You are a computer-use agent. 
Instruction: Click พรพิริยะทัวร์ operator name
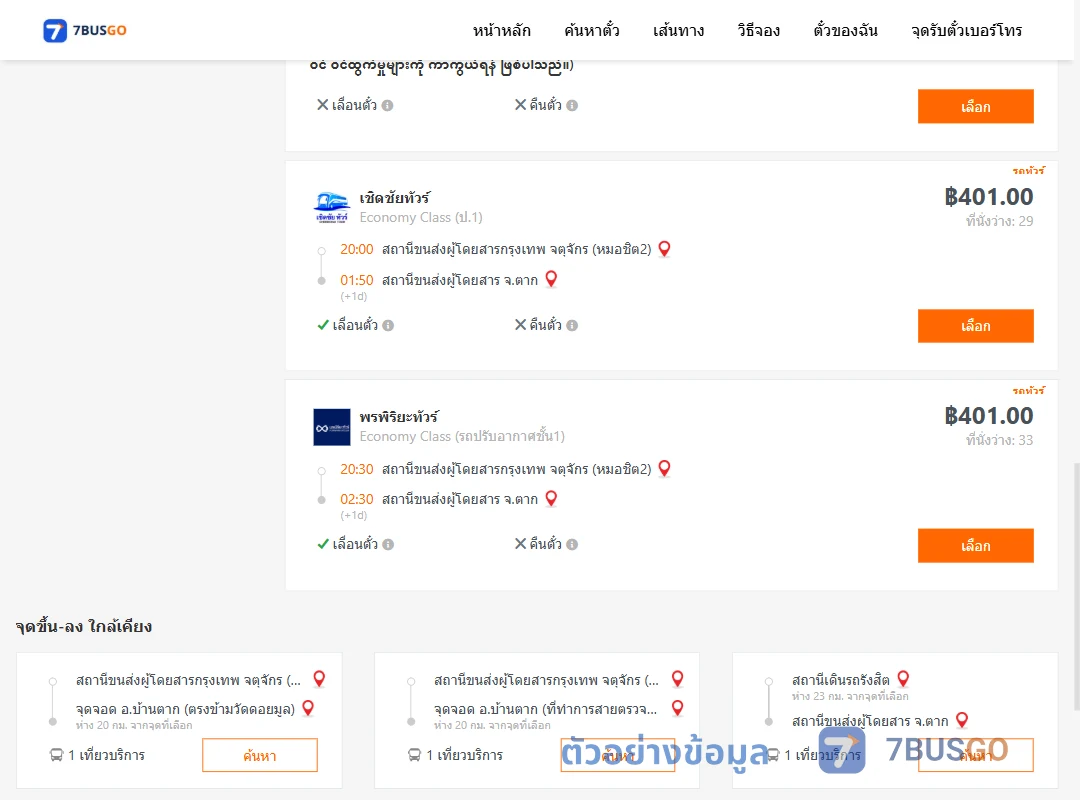399,417
